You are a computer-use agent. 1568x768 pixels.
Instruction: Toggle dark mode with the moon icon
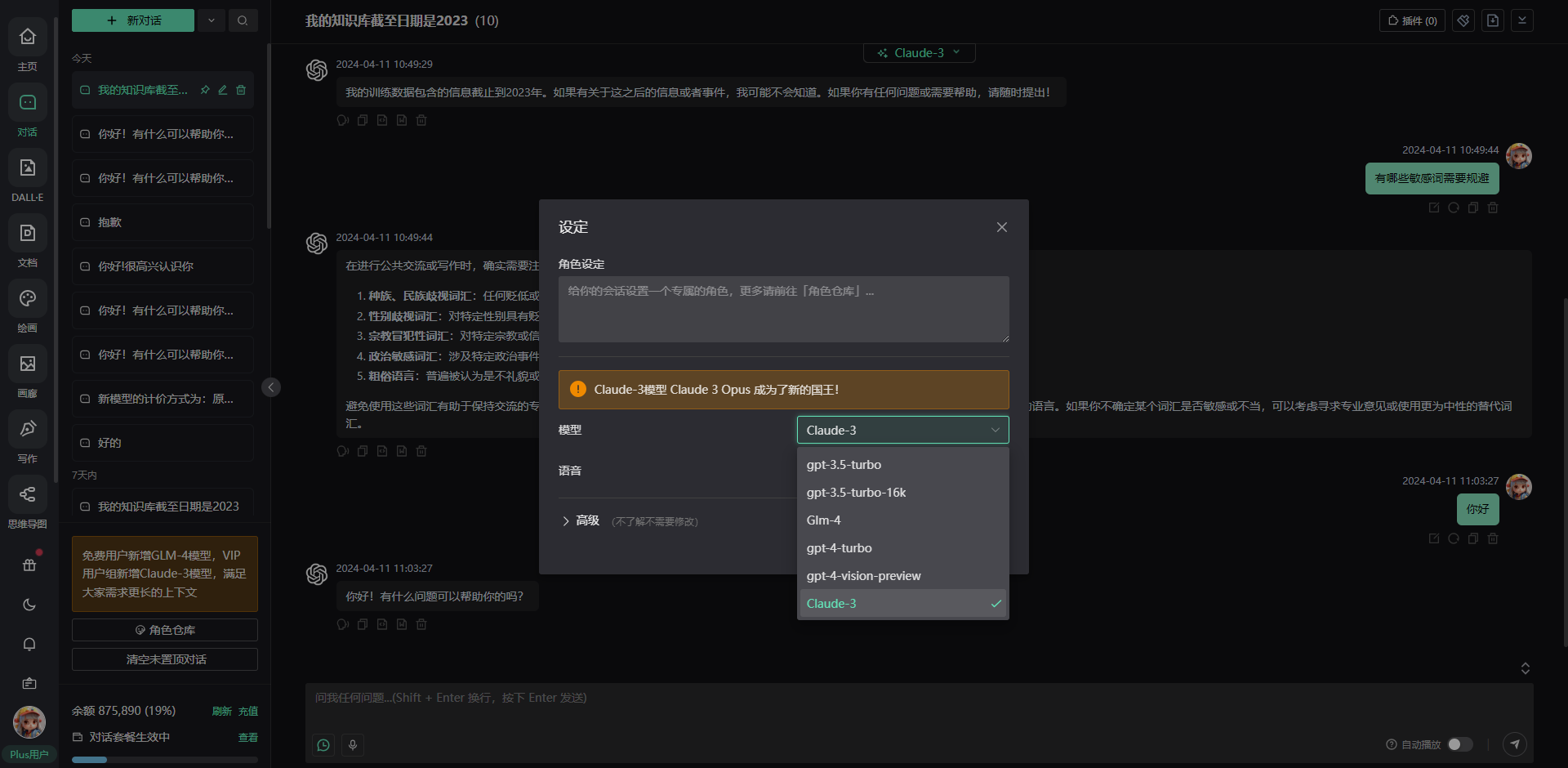(29, 605)
